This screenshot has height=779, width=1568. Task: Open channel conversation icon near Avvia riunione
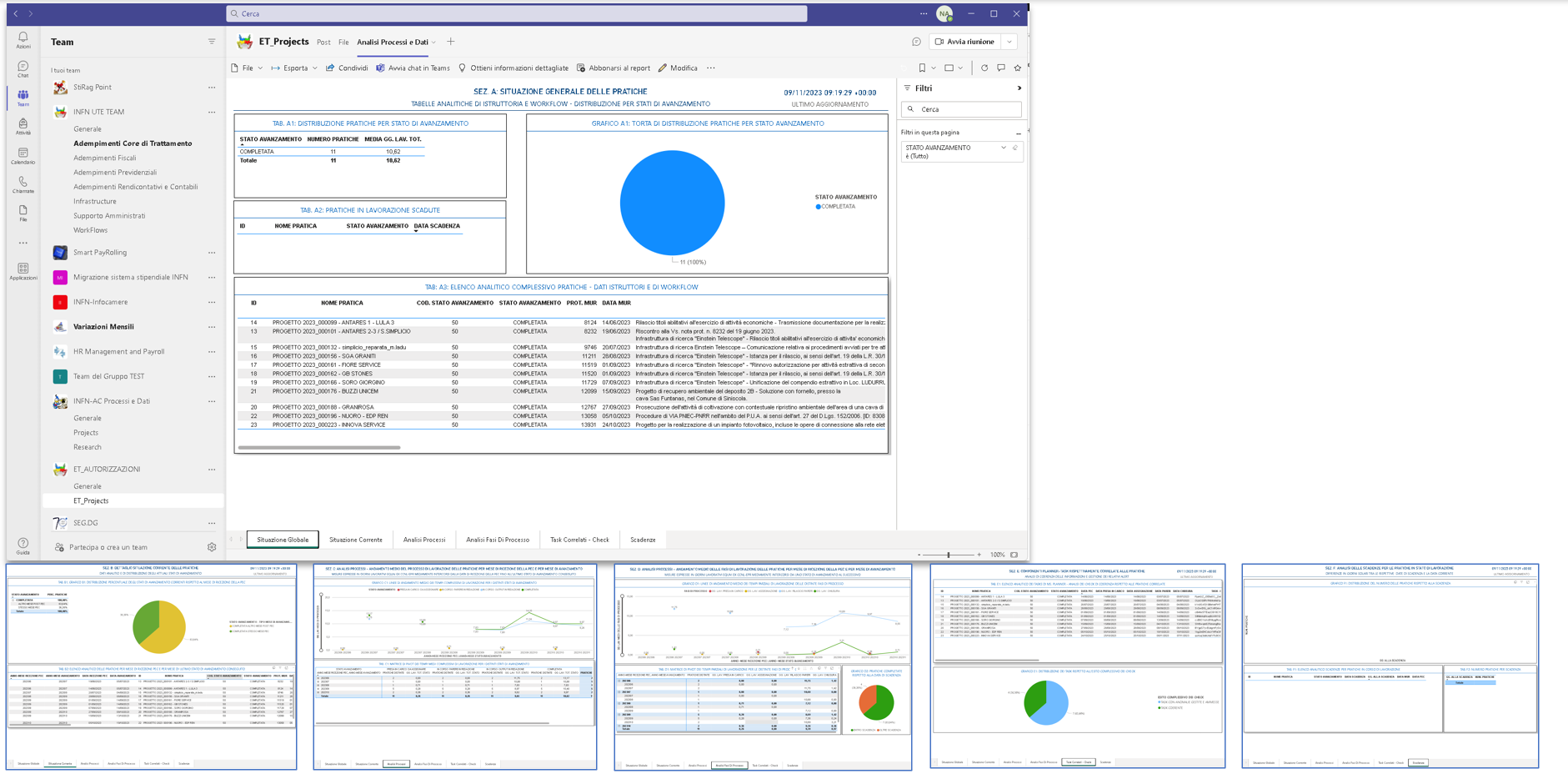click(x=916, y=42)
